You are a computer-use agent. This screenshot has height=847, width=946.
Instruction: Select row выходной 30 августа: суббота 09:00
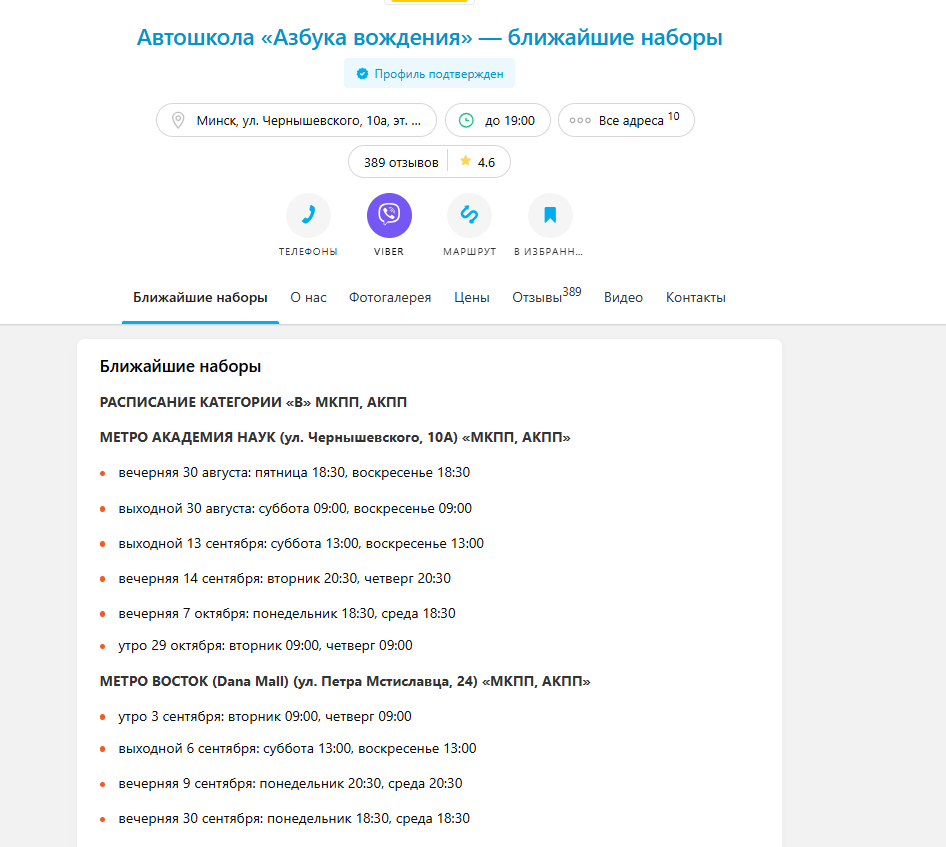295,509
